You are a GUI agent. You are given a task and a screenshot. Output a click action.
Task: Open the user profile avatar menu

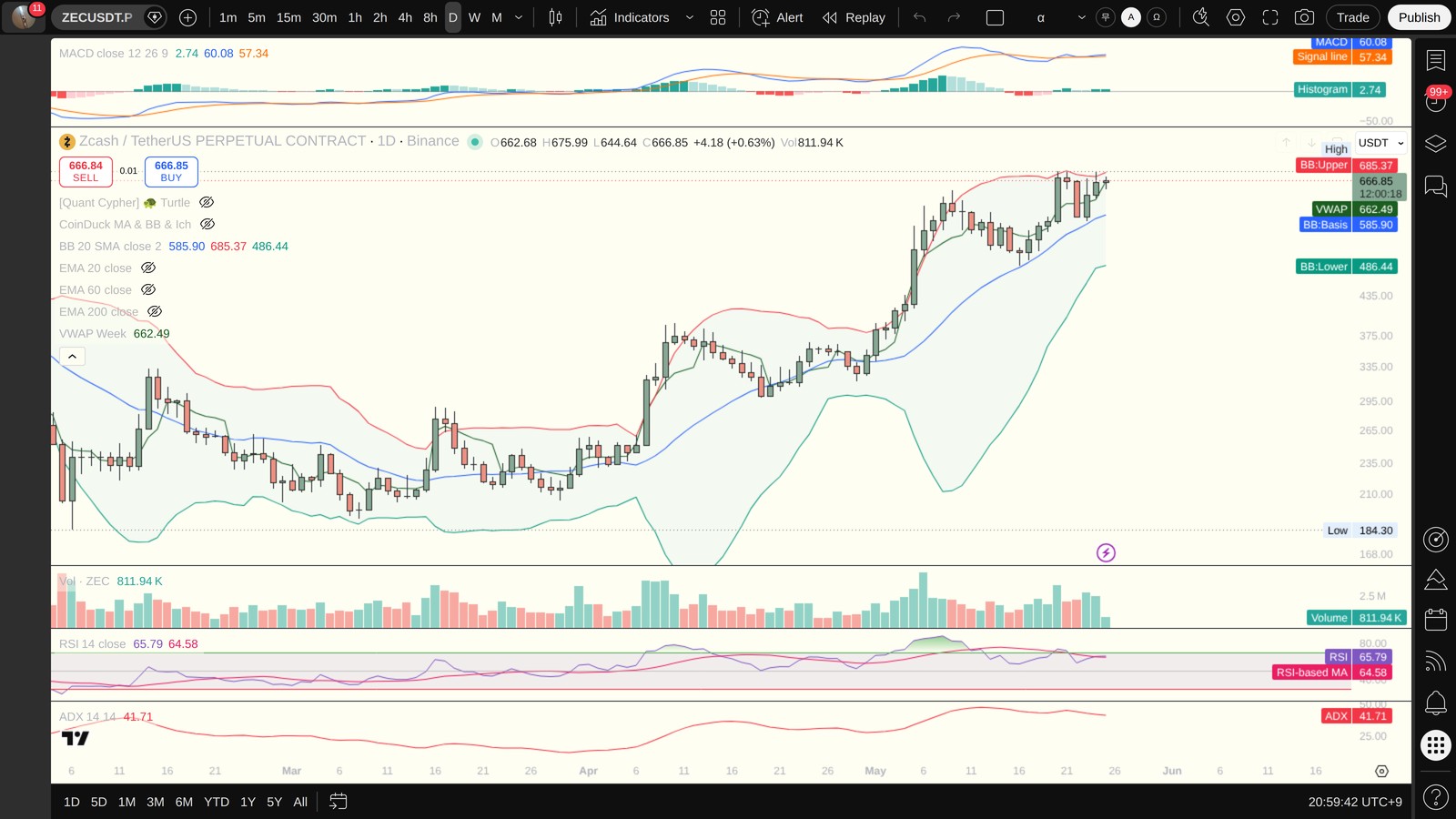[24, 17]
